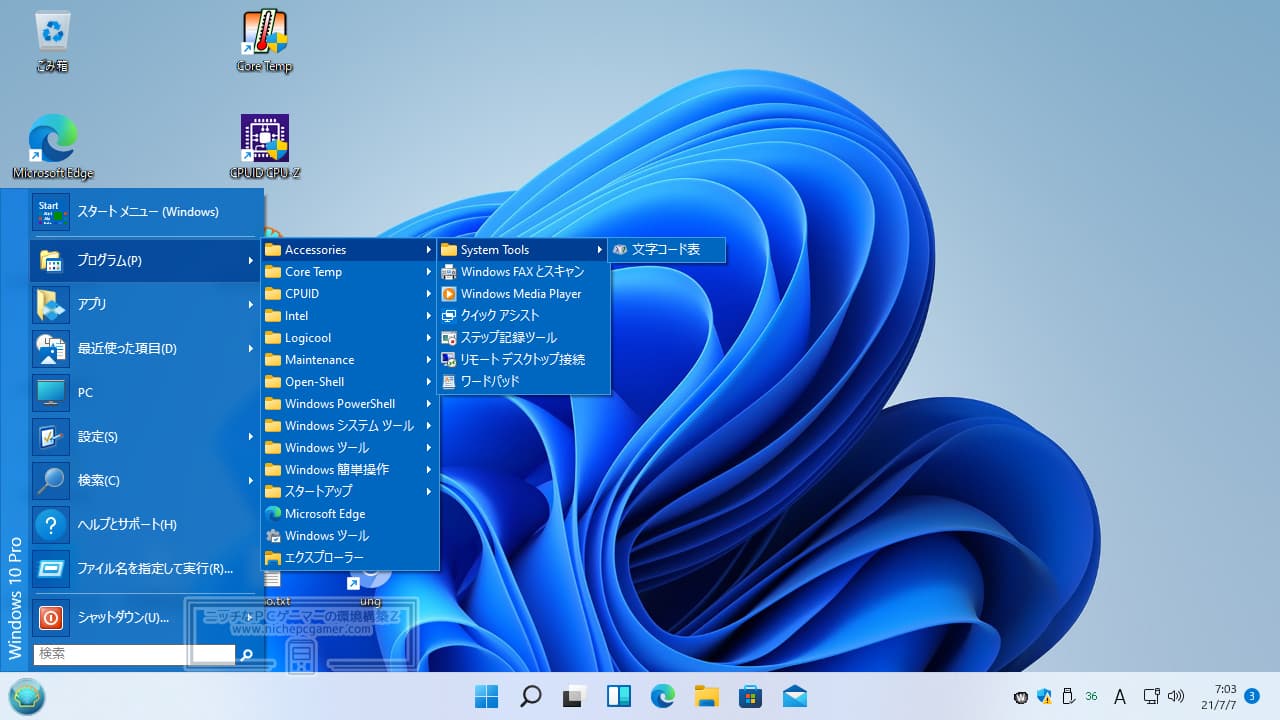The image size is (1280, 720).
Task: Open Microsoft Store from the taskbar
Action: tap(750, 697)
